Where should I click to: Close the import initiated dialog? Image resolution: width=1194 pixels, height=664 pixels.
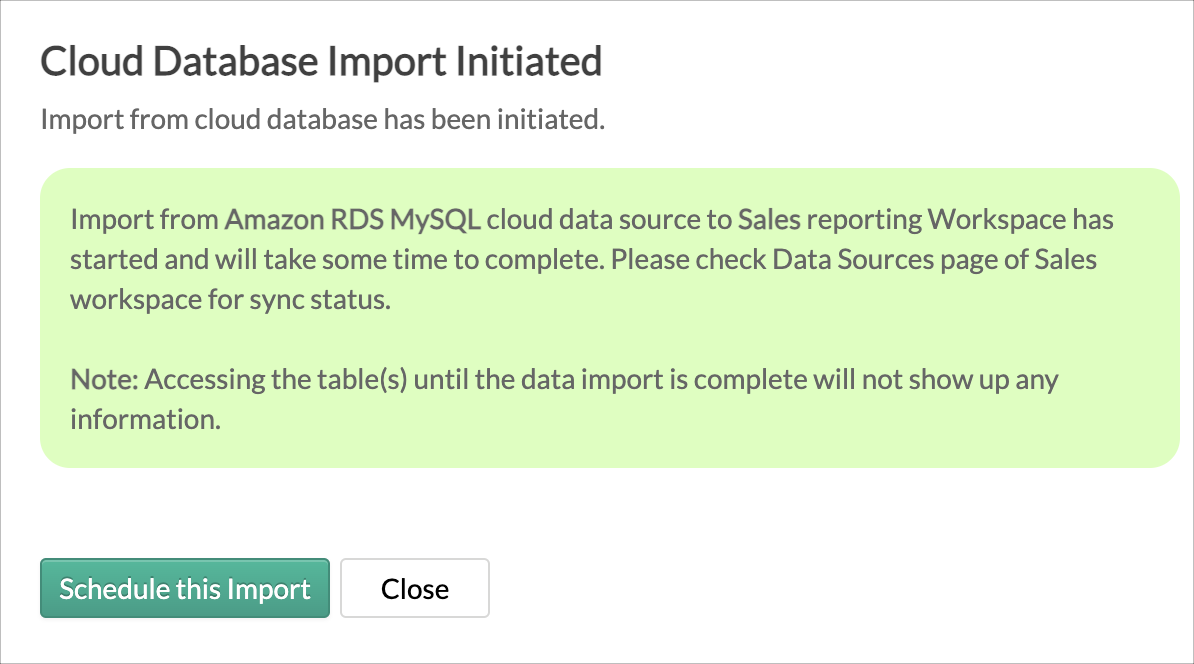click(415, 589)
